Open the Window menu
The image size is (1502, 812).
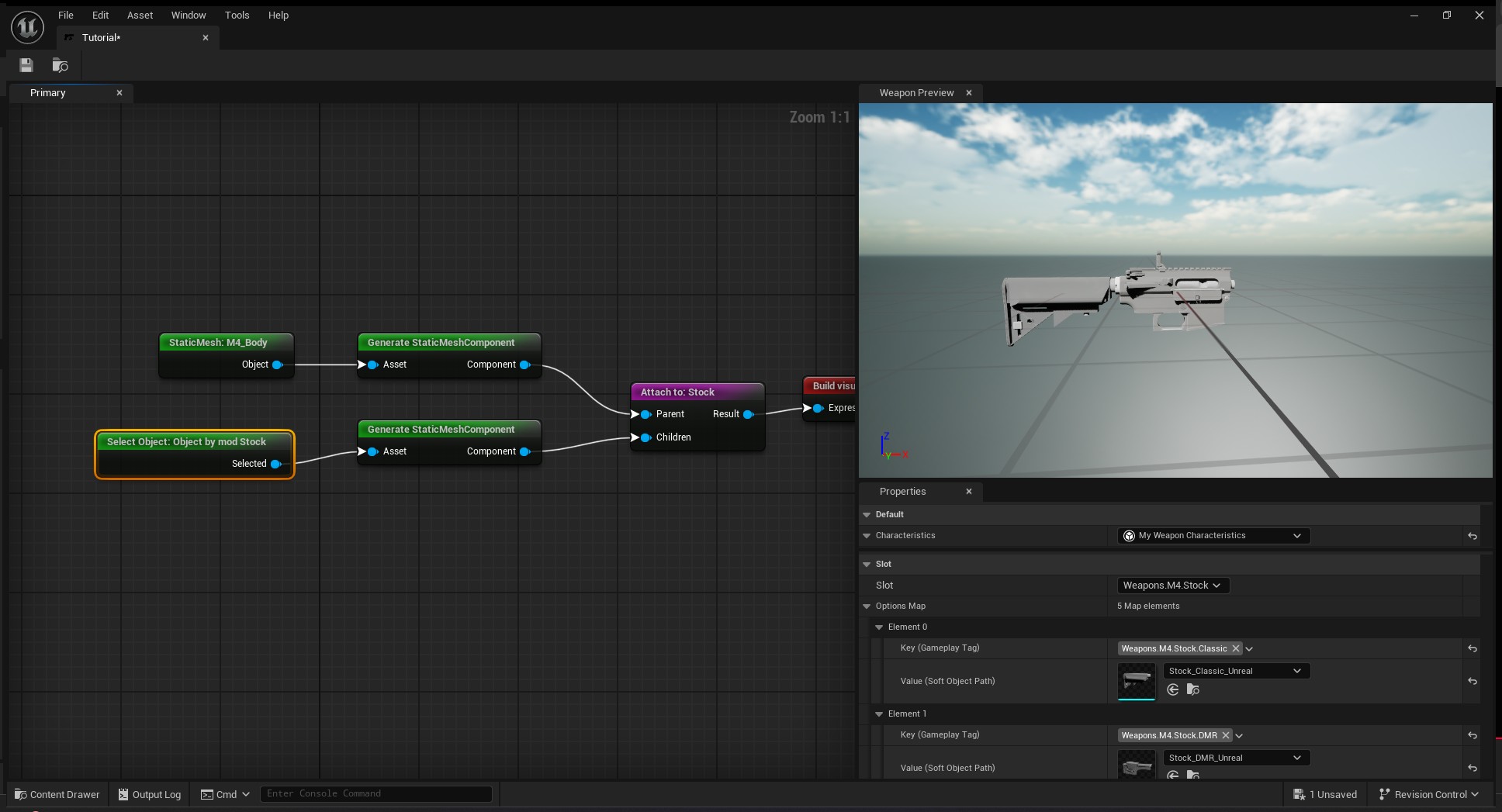189,15
